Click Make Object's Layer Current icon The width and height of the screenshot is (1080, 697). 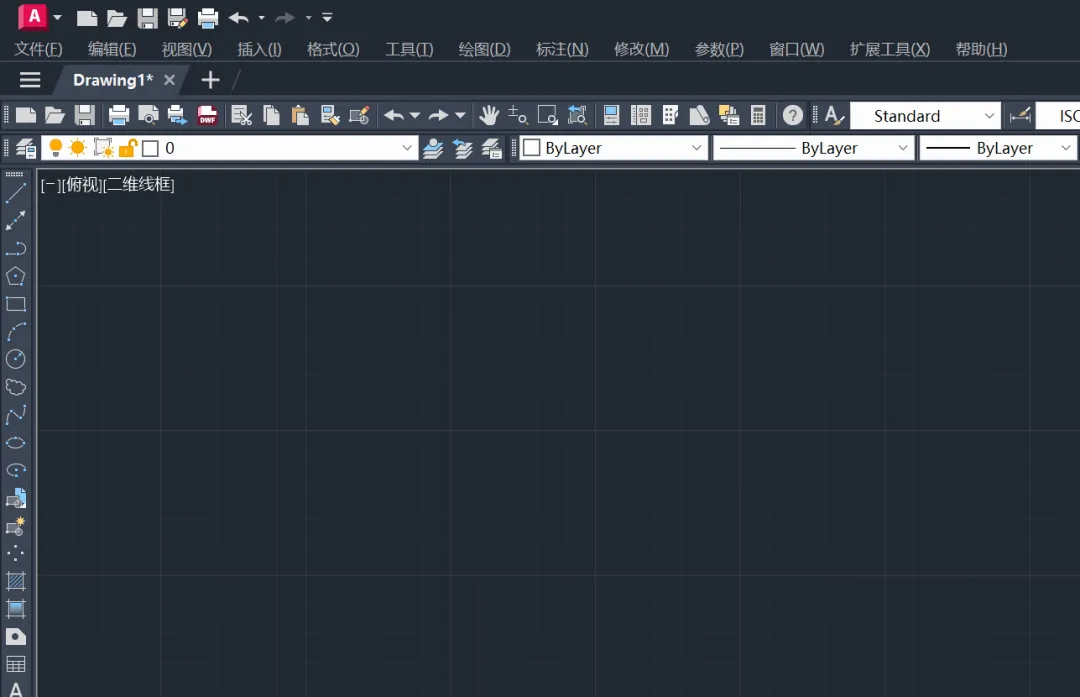tap(433, 148)
